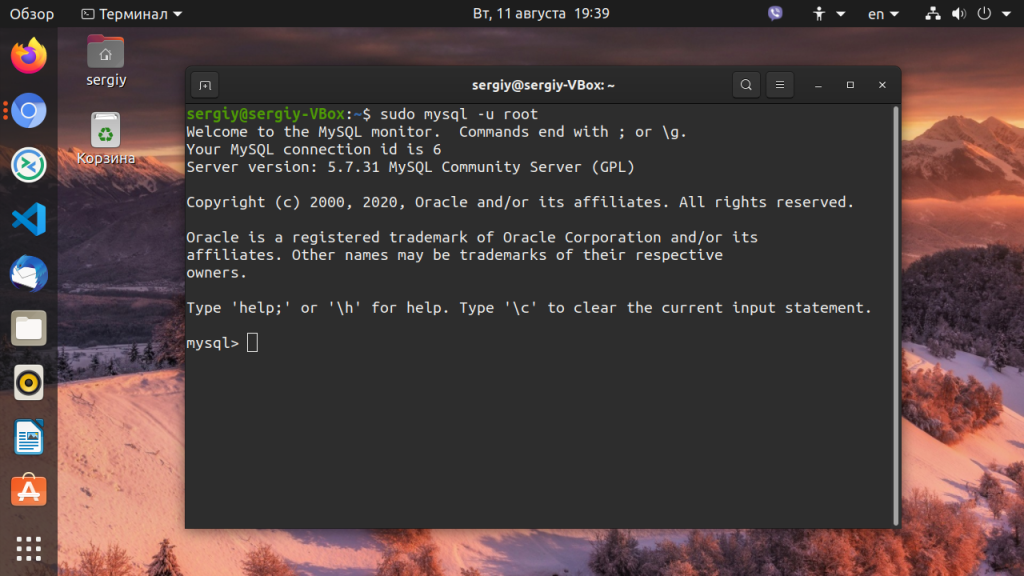This screenshot has width=1024, height=576.
Task: Click the Viber tray icon
Action: (775, 14)
